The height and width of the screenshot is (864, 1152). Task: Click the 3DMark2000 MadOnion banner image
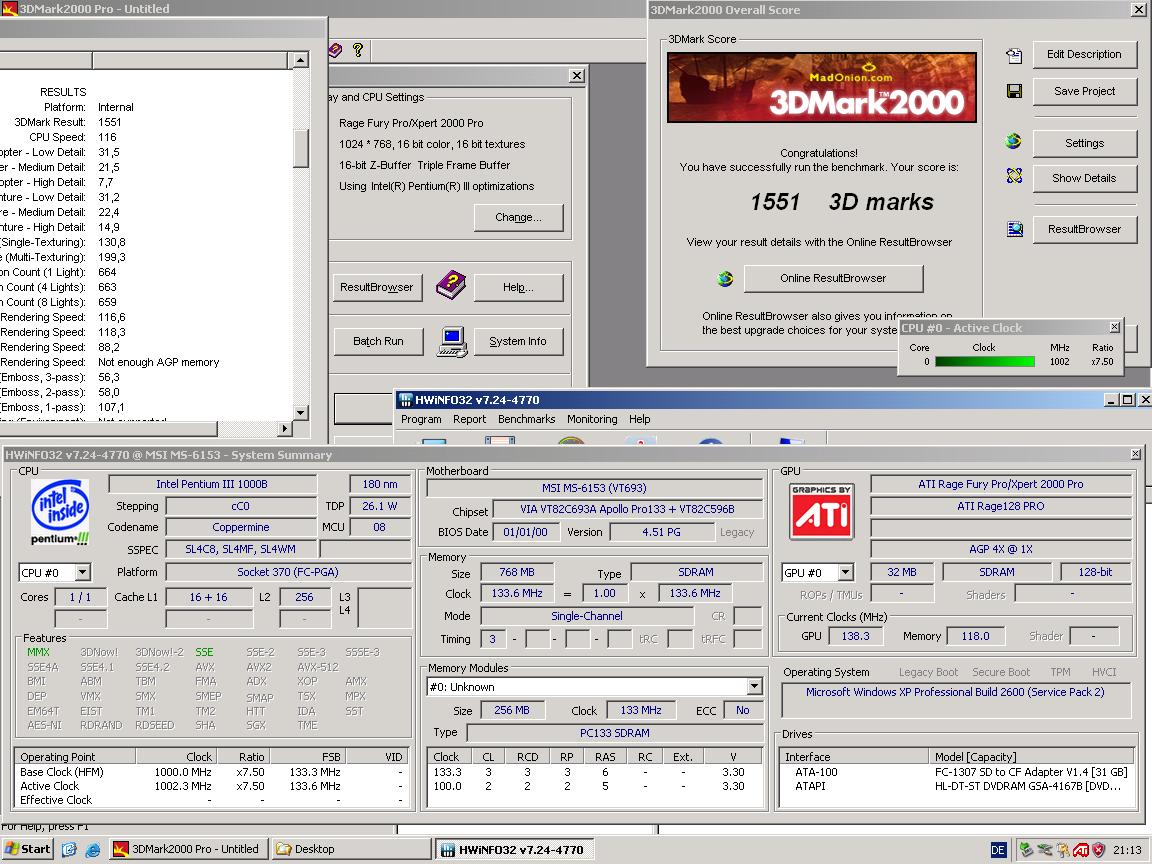point(822,87)
